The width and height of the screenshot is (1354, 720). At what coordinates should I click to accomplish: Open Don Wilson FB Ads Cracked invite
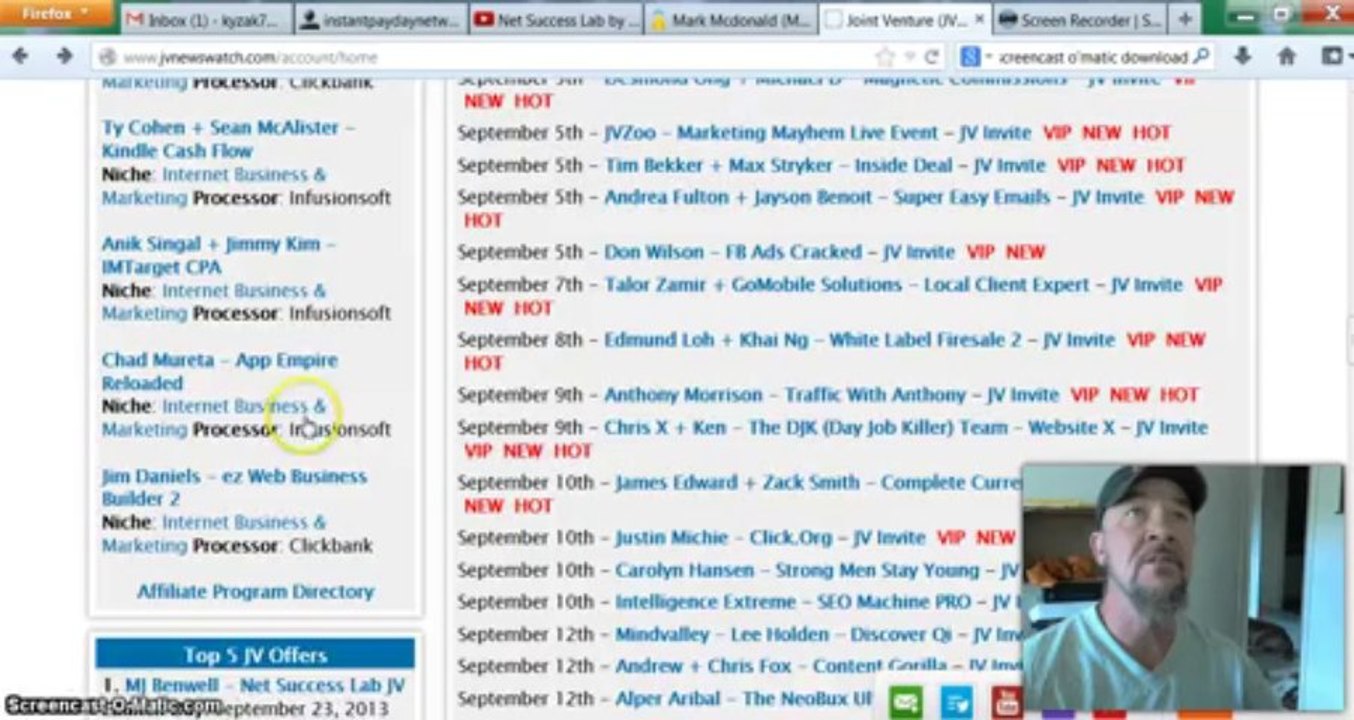coord(779,252)
